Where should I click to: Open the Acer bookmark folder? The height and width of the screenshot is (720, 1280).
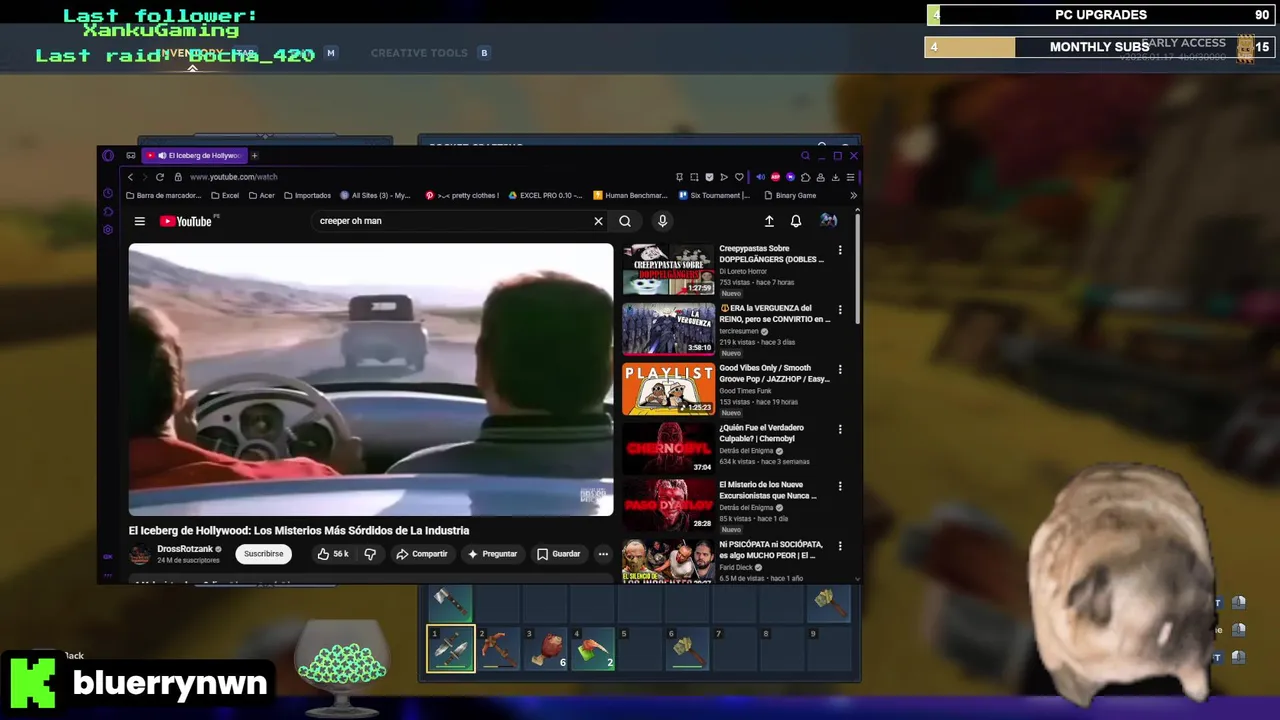(x=262, y=195)
